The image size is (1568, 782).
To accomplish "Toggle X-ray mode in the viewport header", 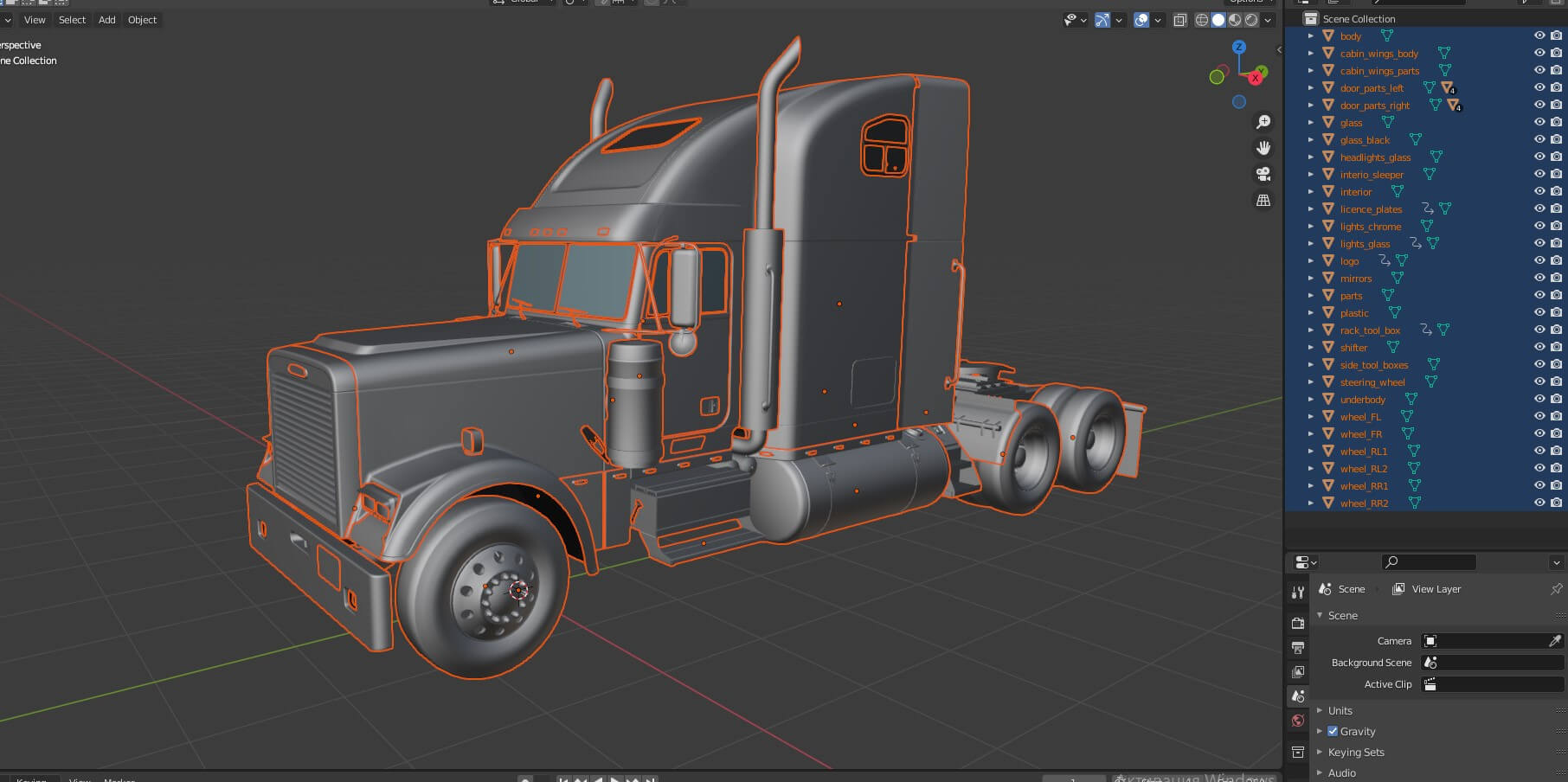I will pos(1179,20).
